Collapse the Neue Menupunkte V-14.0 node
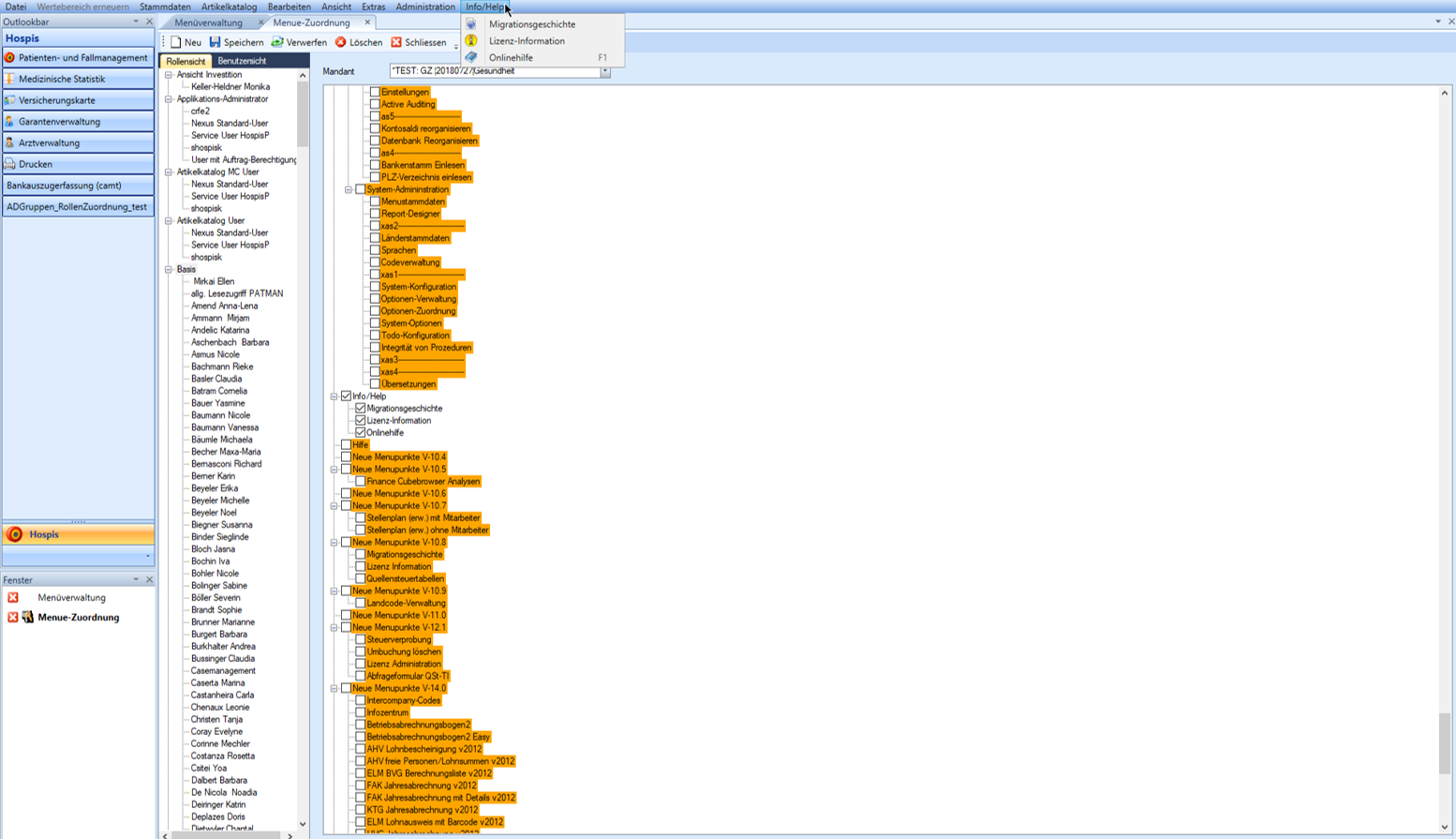 click(334, 689)
